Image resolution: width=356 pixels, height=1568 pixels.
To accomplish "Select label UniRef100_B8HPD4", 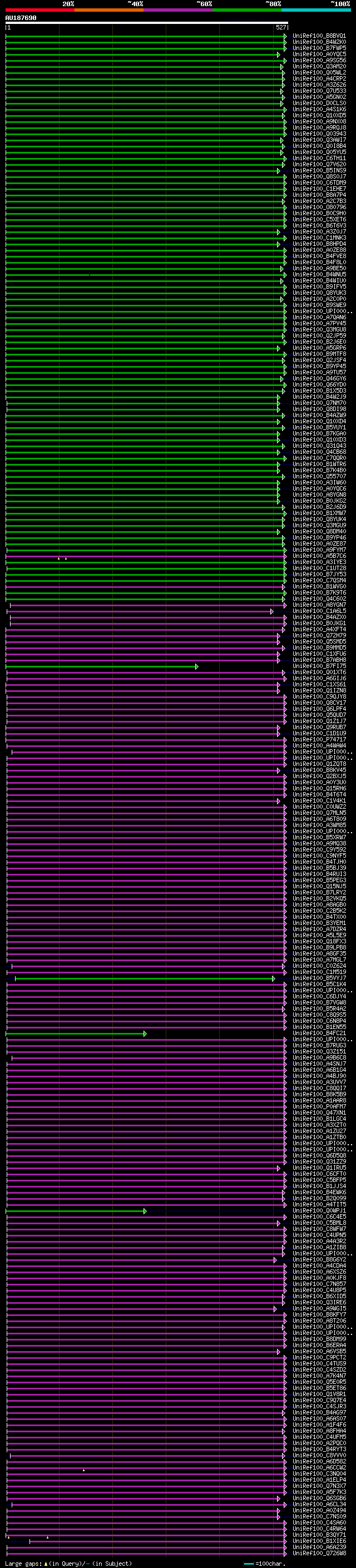I will pos(319,244).
